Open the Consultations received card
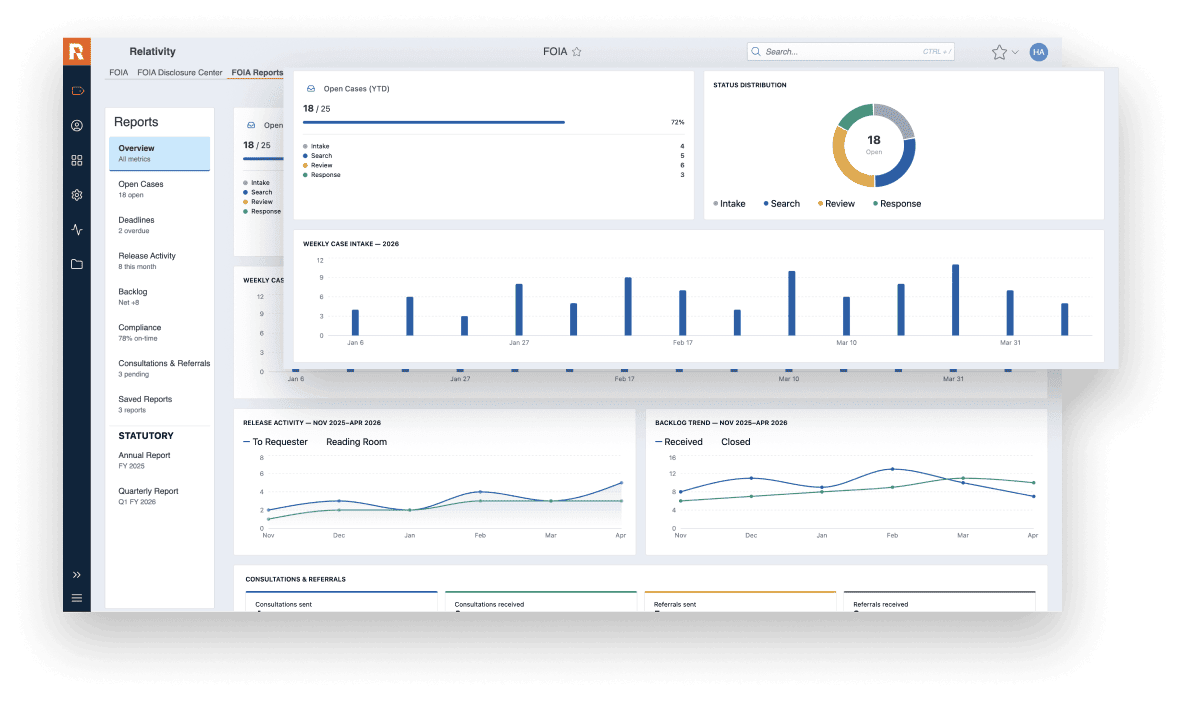The width and height of the screenshot is (1182, 701). coord(540,602)
